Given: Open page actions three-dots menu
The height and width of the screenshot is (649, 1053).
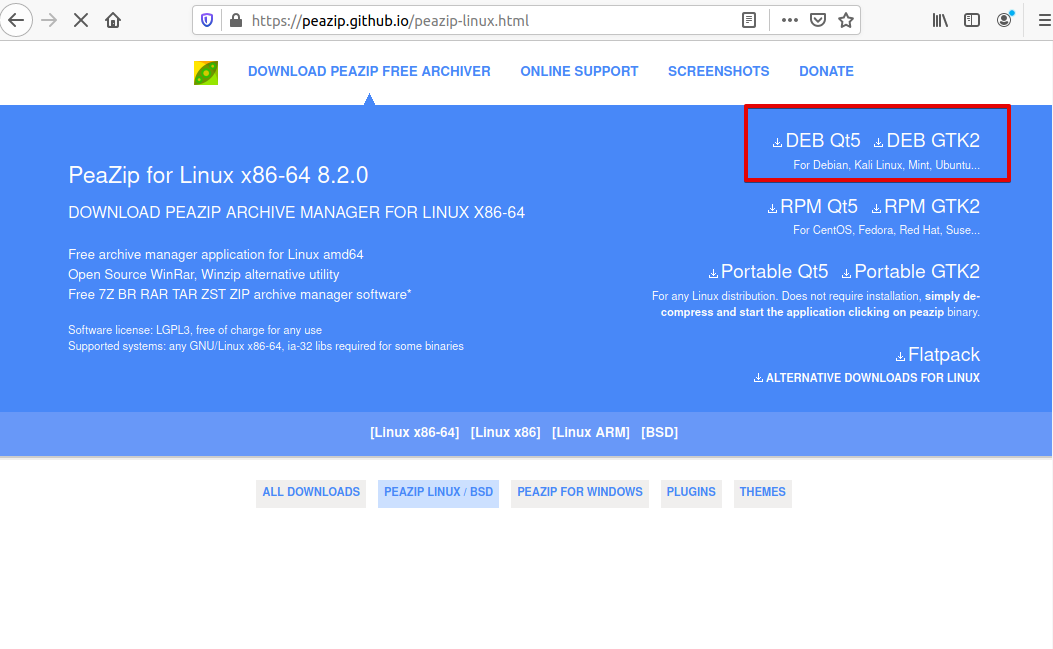Looking at the screenshot, I should [x=790, y=20].
